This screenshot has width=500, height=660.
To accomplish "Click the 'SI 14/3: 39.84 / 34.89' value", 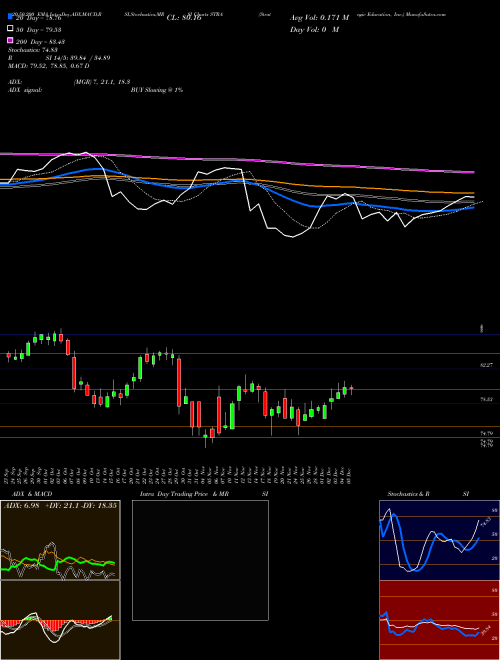I will 78,58.
